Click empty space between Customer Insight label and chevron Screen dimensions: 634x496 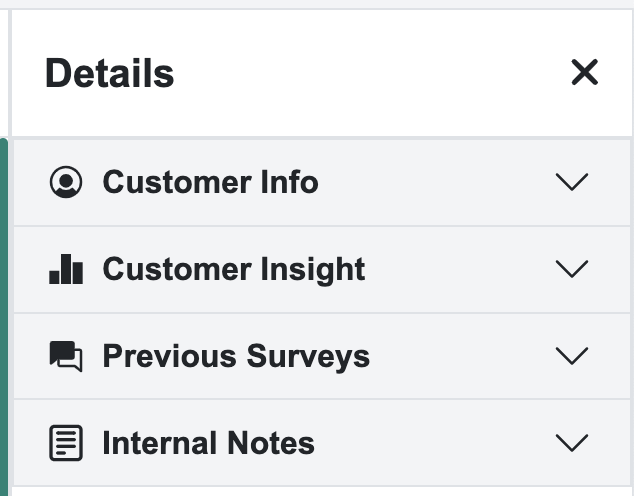(x=460, y=269)
